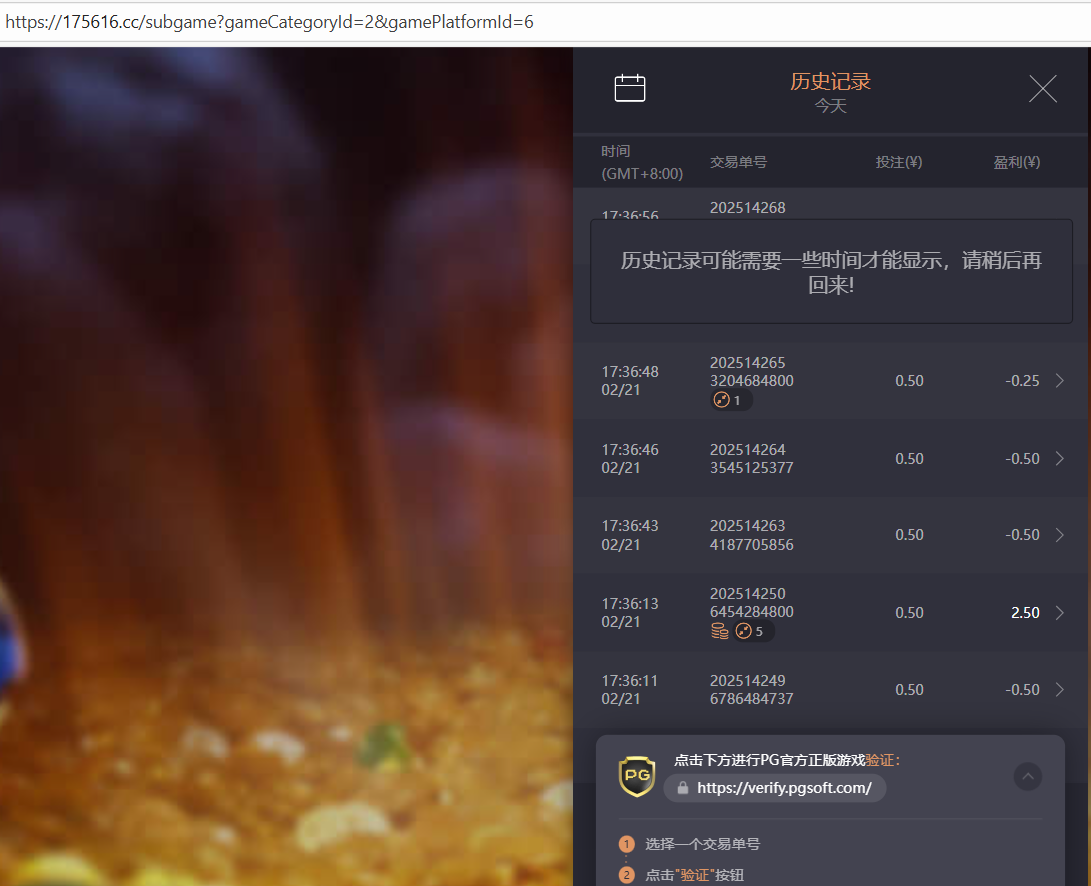Expand details for the 17:36:48 record

[x=1059, y=381]
